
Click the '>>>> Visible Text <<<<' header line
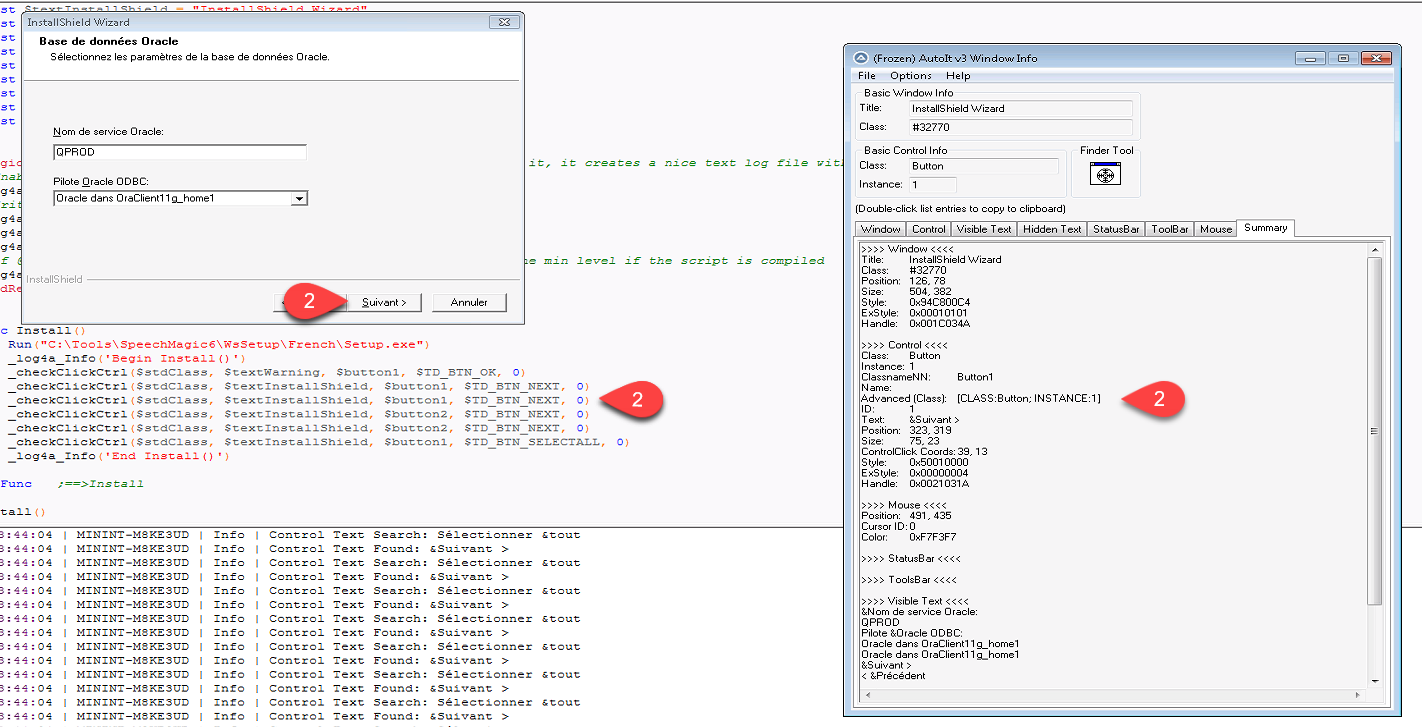tap(914, 601)
